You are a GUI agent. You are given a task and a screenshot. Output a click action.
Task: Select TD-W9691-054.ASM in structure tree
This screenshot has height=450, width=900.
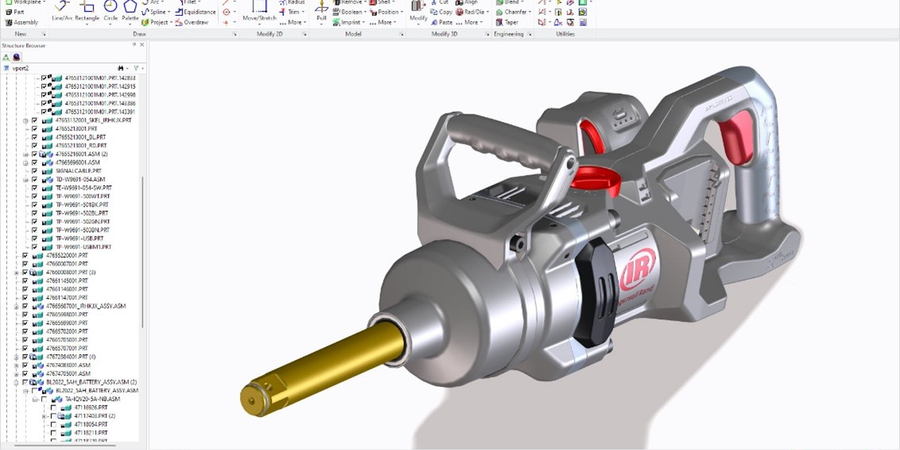[x=75, y=179]
